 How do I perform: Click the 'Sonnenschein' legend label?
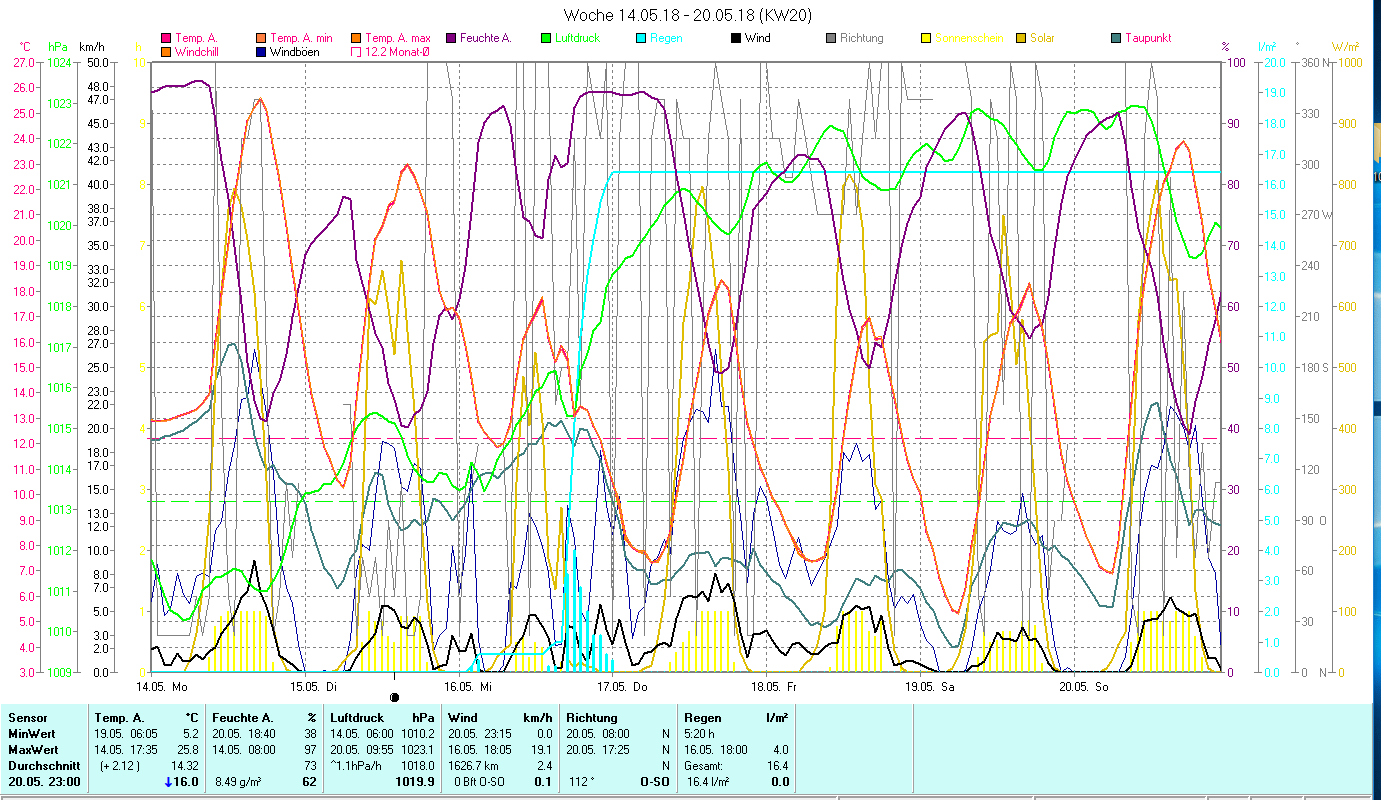click(969, 38)
